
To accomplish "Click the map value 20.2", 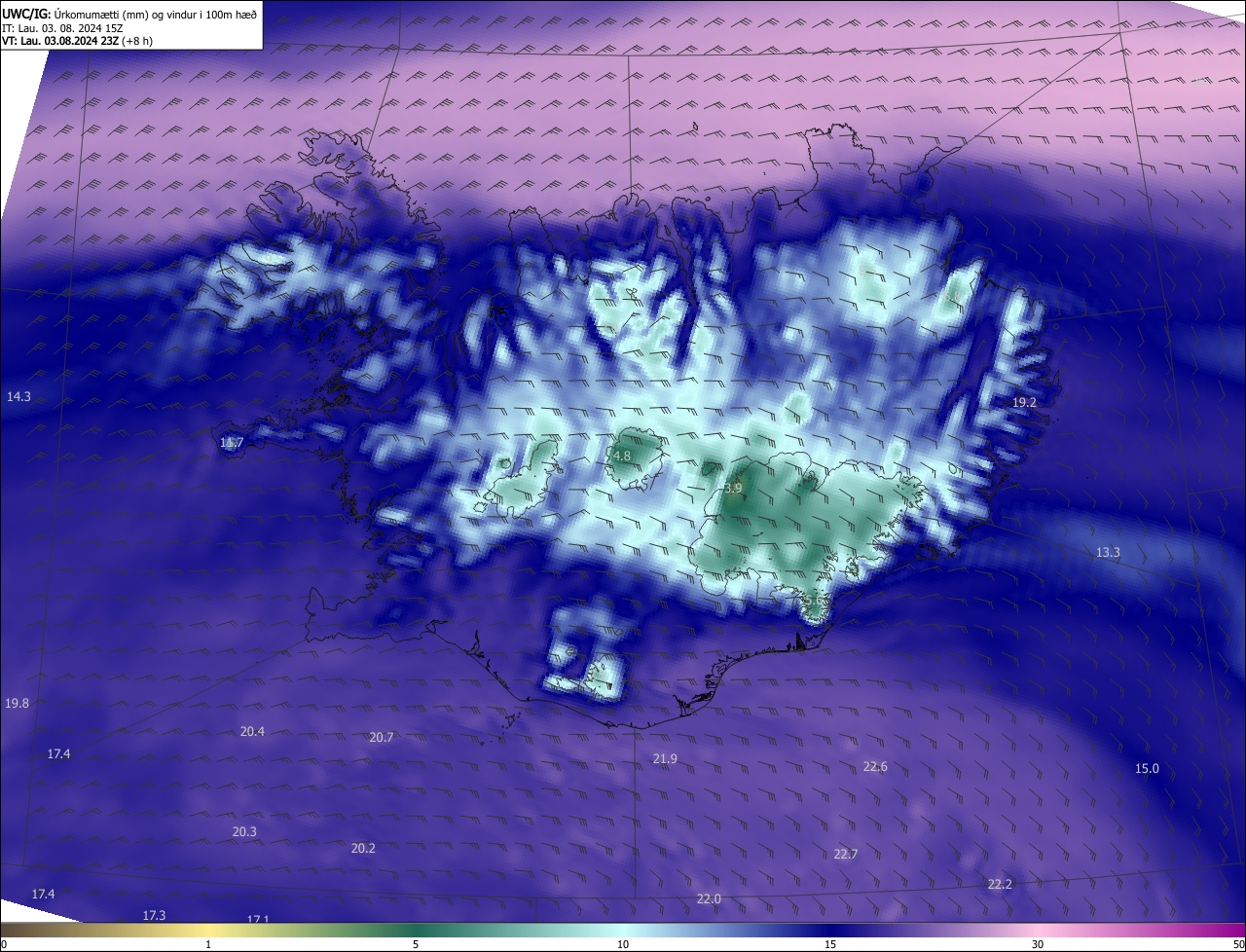I will coord(363,848).
